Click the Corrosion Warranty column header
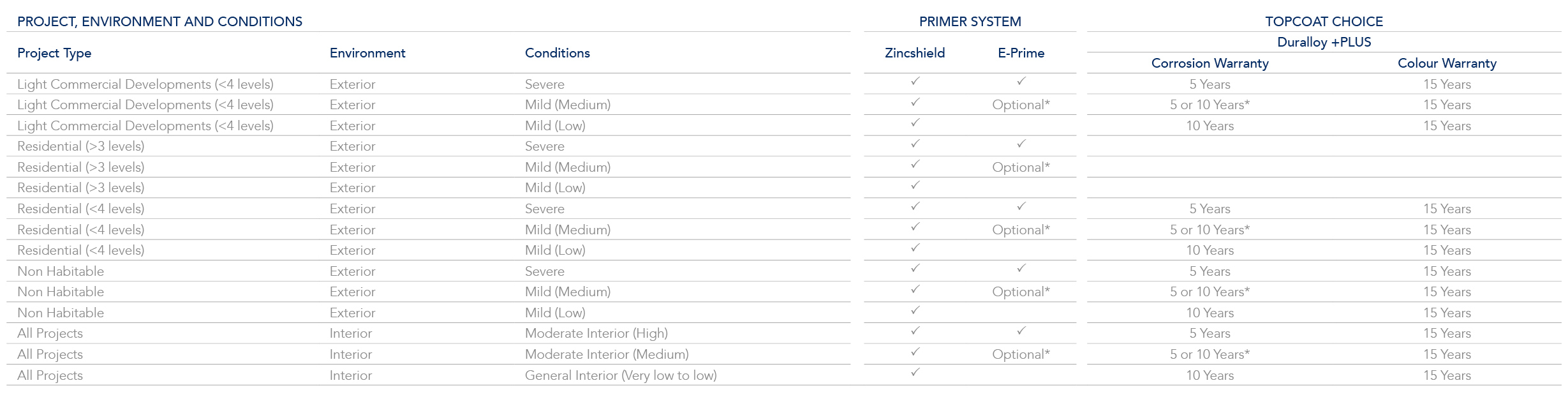 coord(1209,63)
